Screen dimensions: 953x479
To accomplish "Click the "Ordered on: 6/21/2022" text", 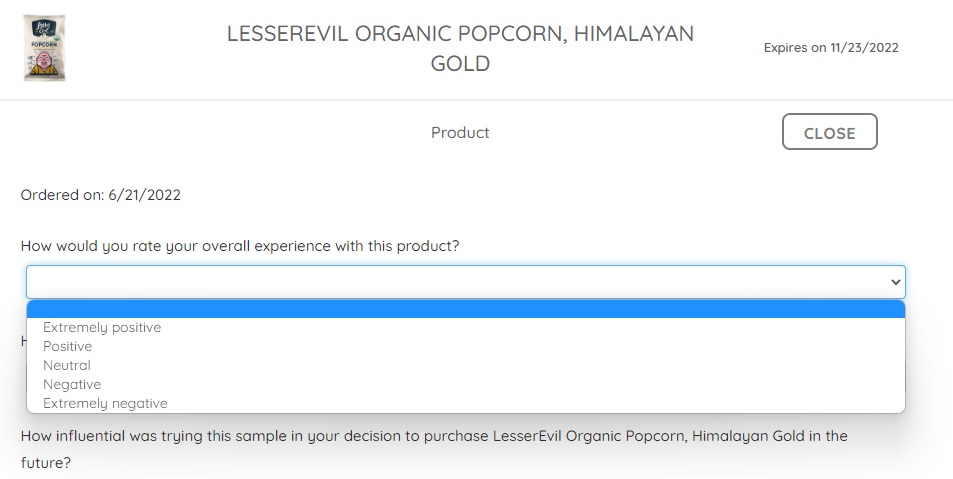I will click(x=101, y=195).
